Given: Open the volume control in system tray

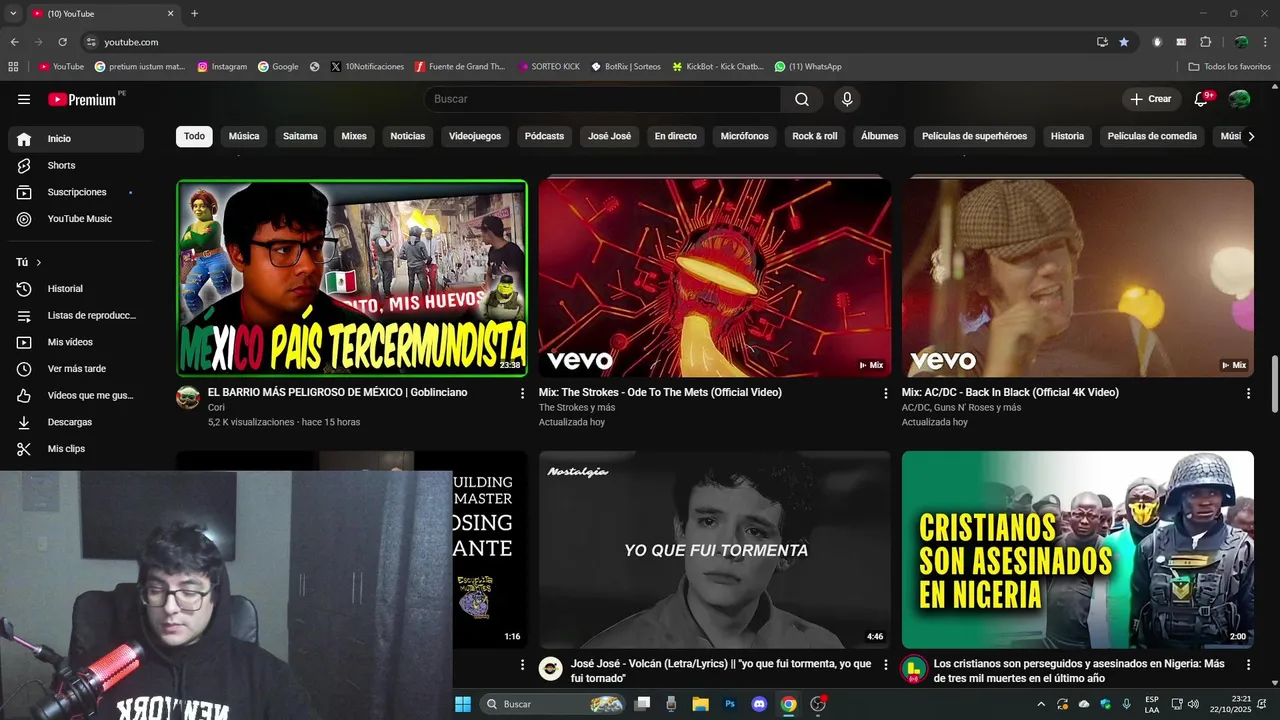Looking at the screenshot, I should 1193,704.
